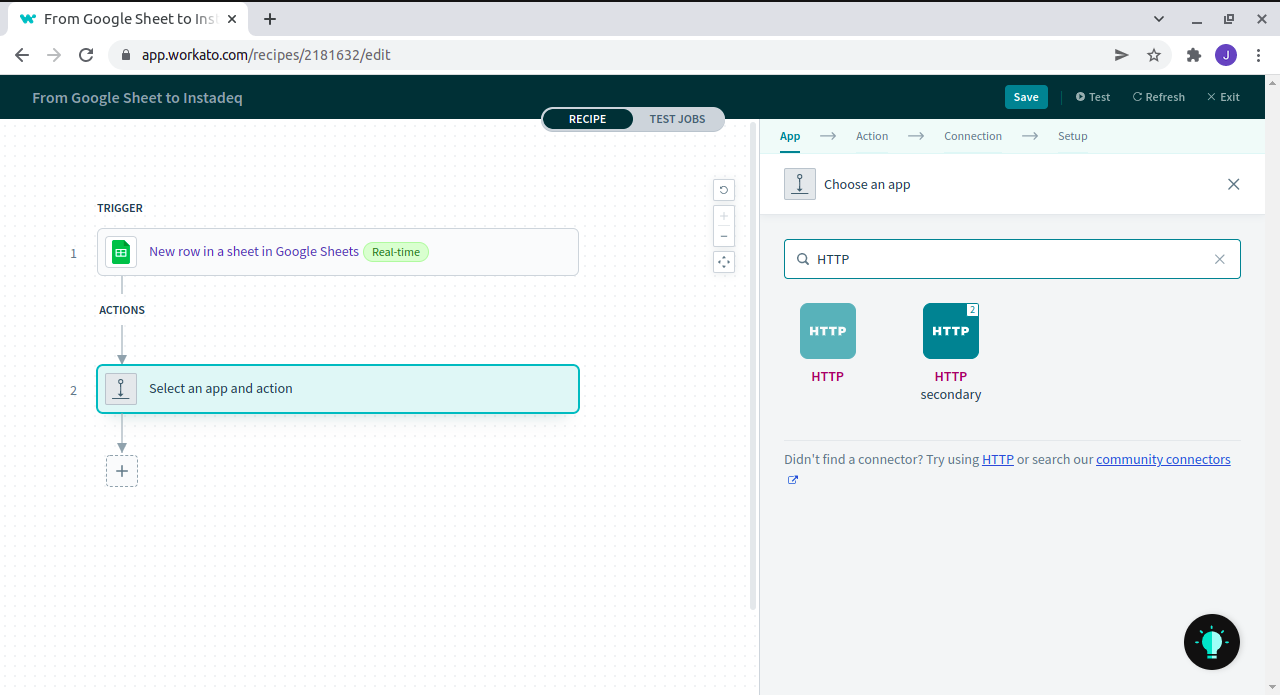Image resolution: width=1280 pixels, height=695 pixels.
Task: Zoom out on the recipe canvas
Action: point(724,236)
